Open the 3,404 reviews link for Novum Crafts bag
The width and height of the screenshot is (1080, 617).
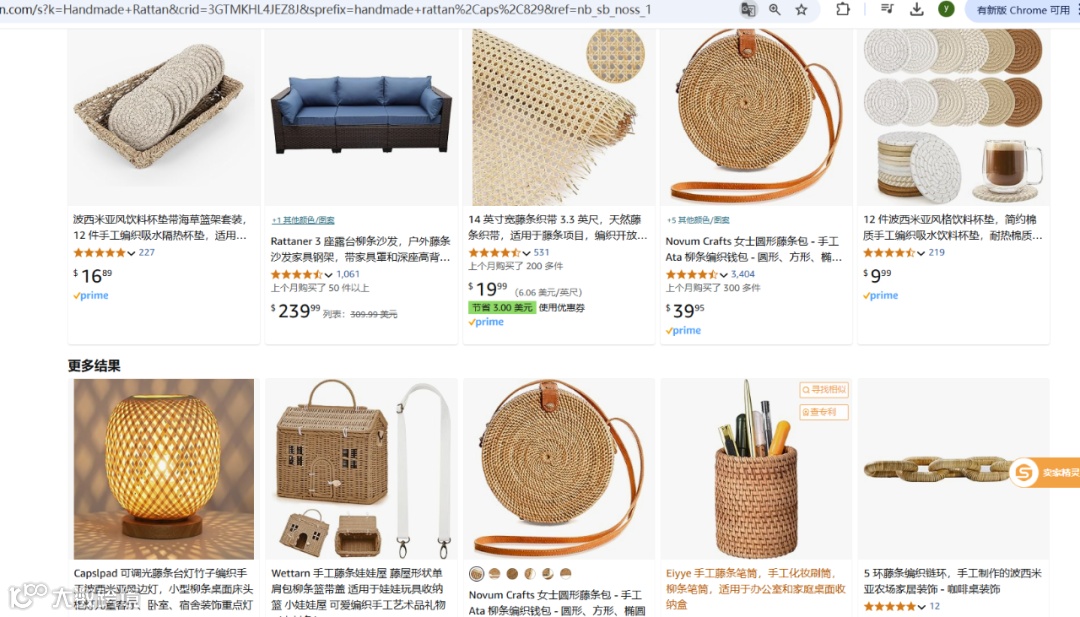pyautogui.click(x=742, y=274)
